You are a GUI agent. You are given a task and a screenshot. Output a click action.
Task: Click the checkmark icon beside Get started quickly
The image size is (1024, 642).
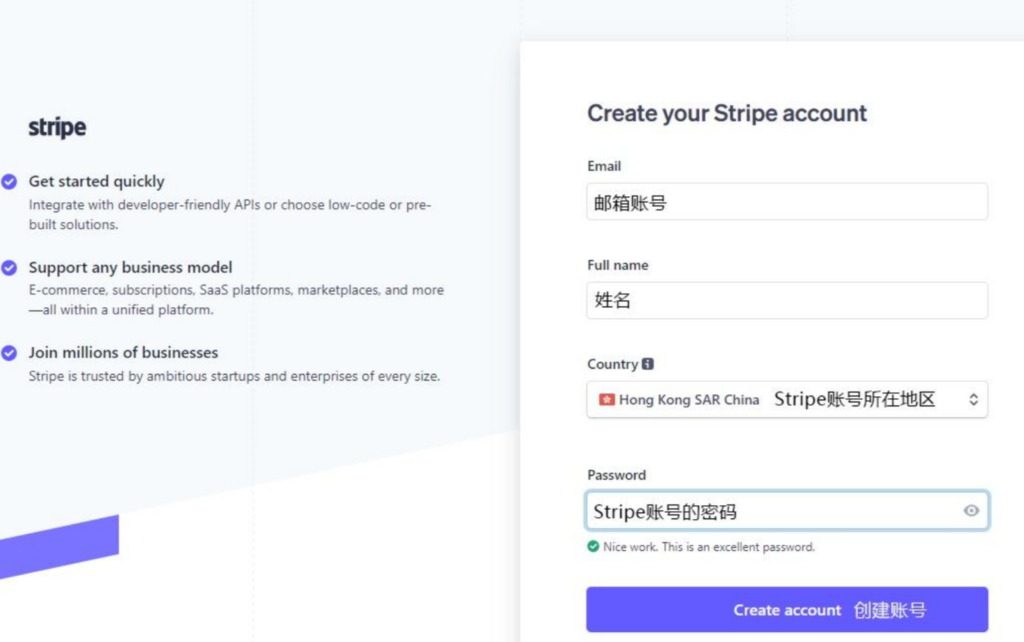coord(9,182)
